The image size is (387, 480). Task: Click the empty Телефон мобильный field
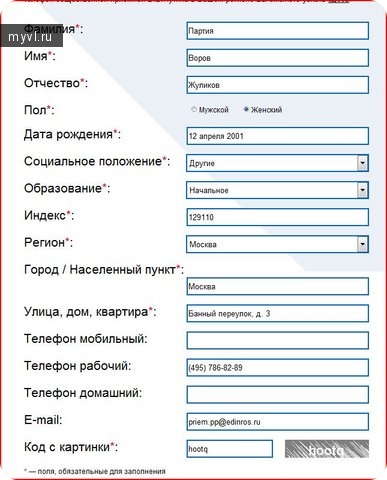pyautogui.click(x=277, y=340)
